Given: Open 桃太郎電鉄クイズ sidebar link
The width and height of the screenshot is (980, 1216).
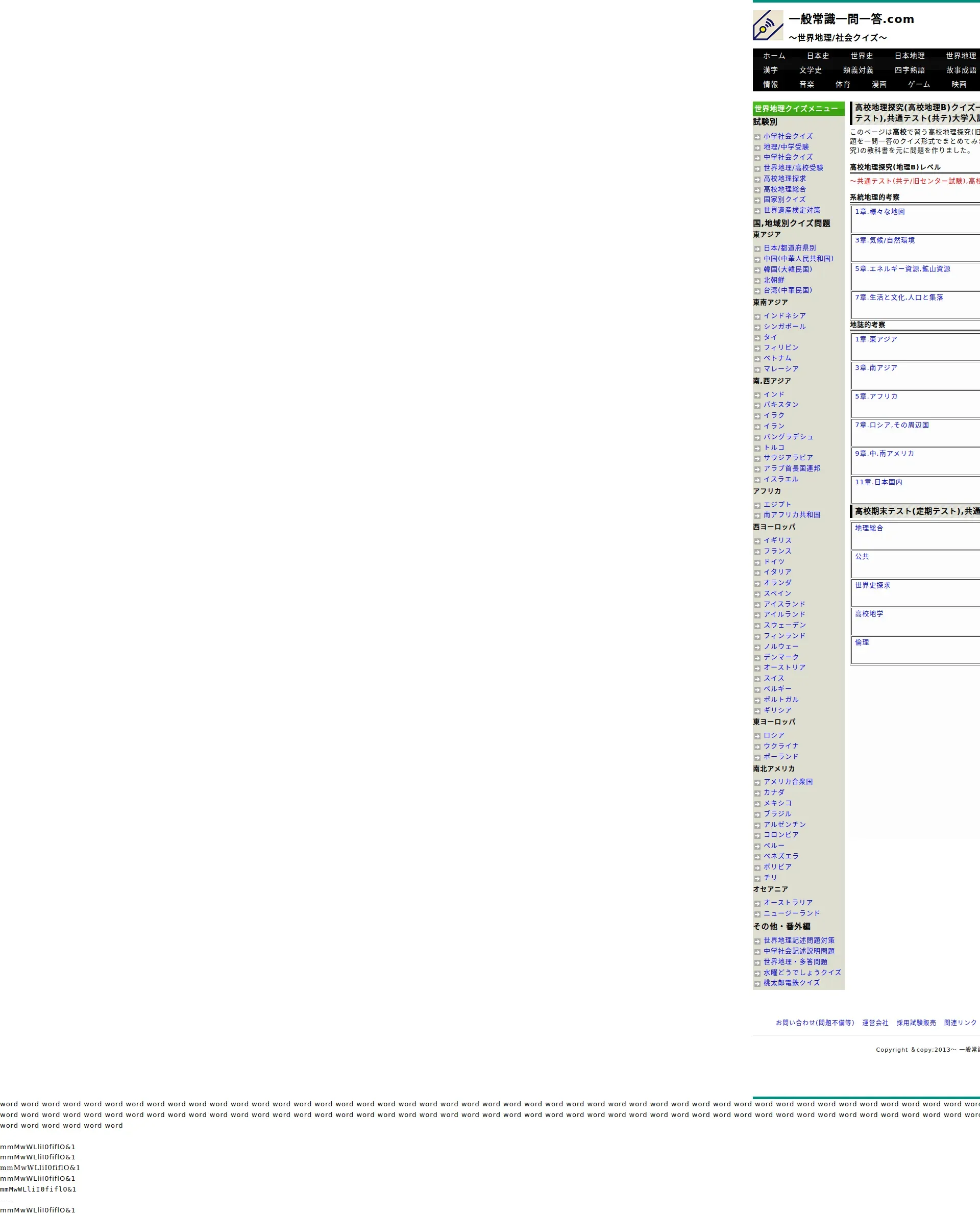Looking at the screenshot, I should click(792, 982).
